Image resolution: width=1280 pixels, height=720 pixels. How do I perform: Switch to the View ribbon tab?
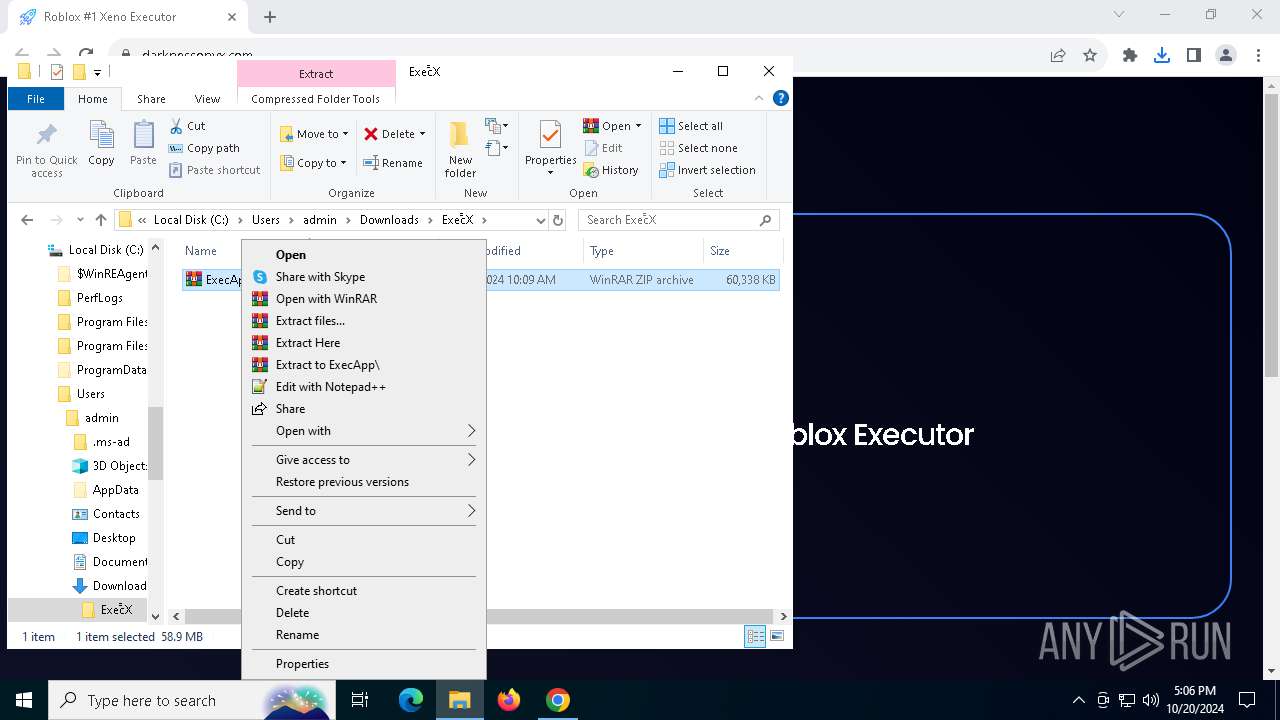[x=207, y=99]
